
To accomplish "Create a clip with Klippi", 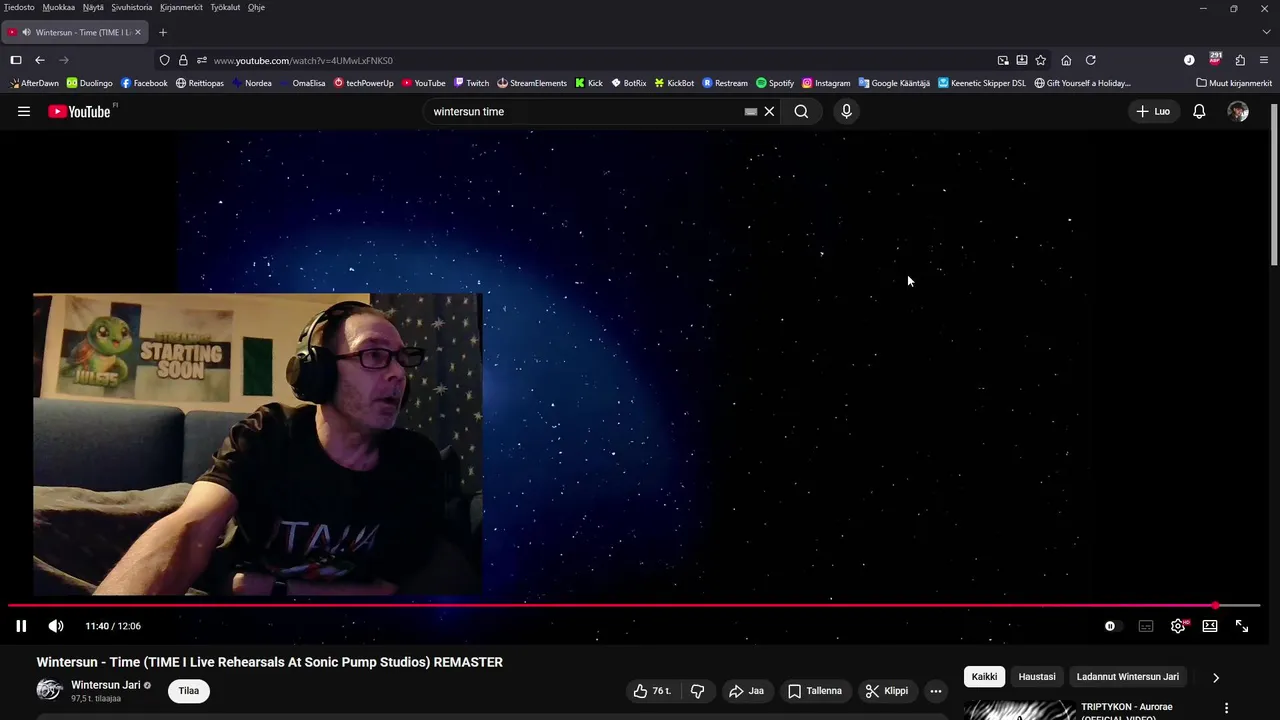I will click(x=887, y=691).
